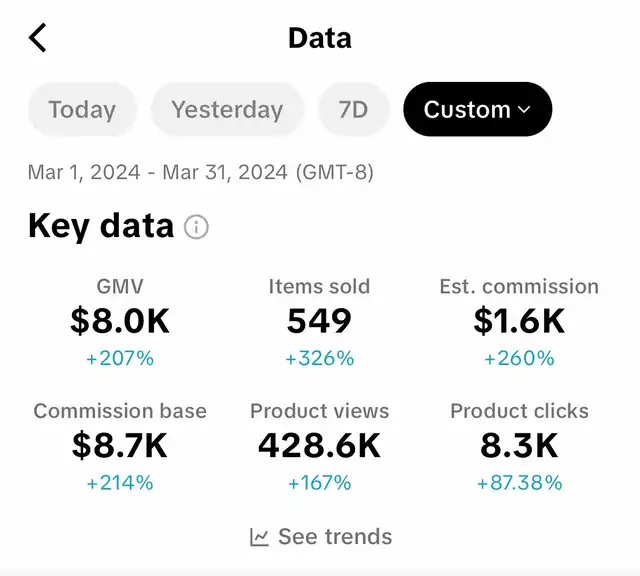Select the GMV $8.0K metric

pyautogui.click(x=120, y=321)
